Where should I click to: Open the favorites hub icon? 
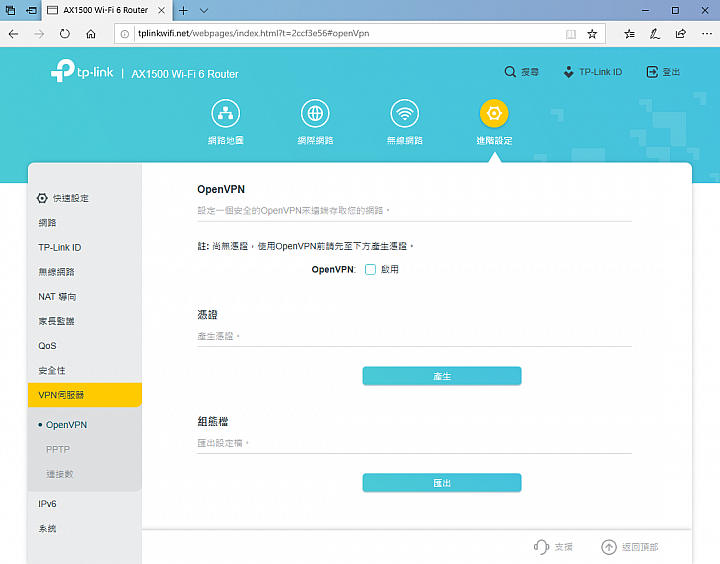pyautogui.click(x=629, y=34)
